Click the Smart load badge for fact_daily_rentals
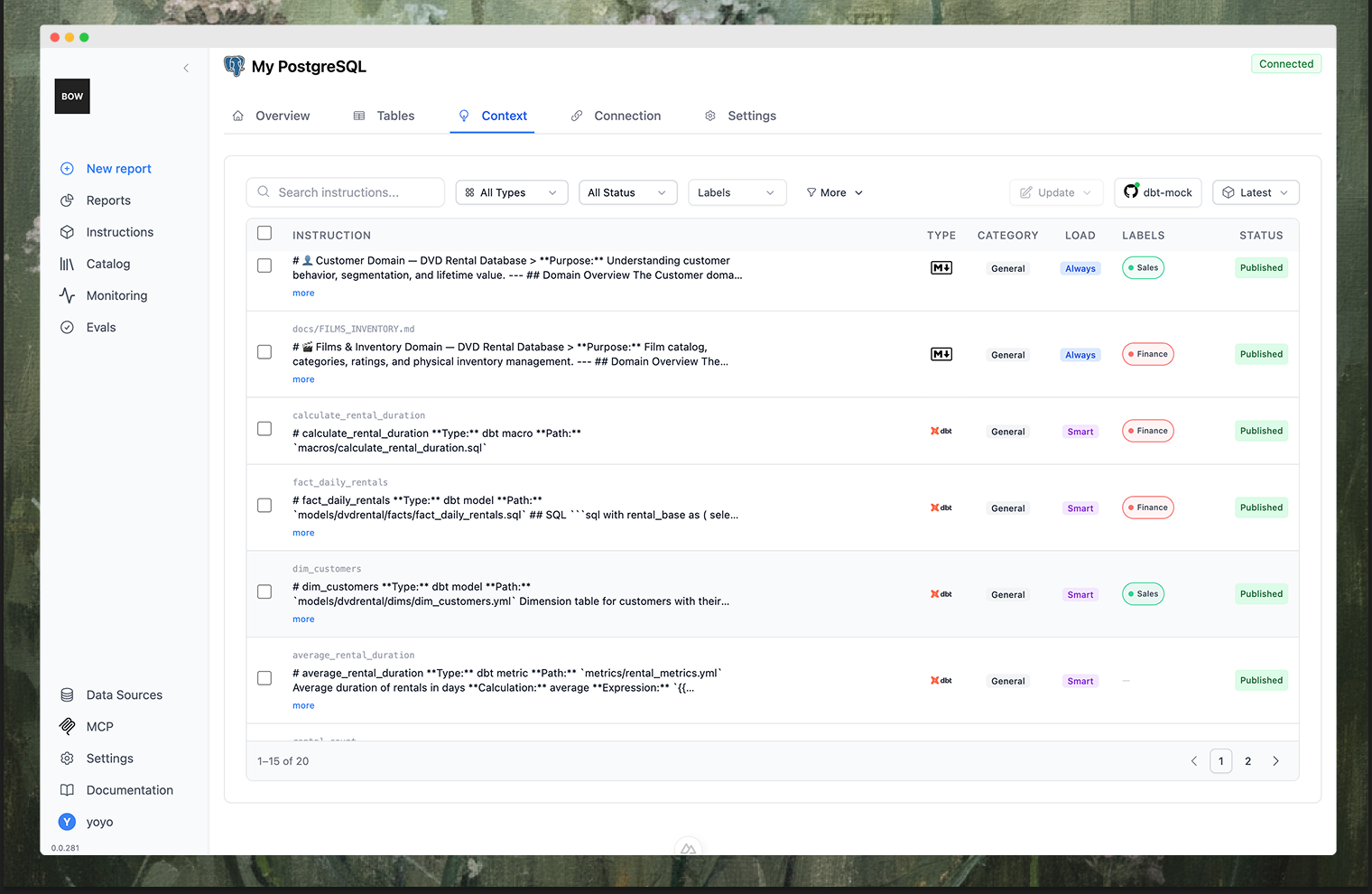1372x894 pixels. coord(1080,508)
